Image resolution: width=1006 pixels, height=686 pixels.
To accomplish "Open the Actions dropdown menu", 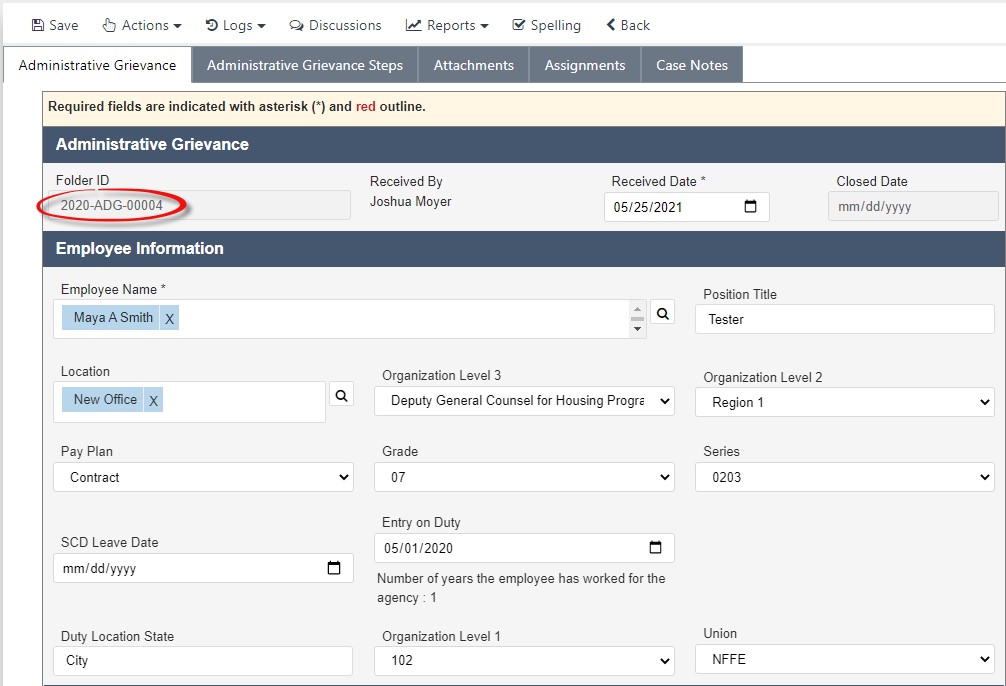I will (x=142, y=25).
